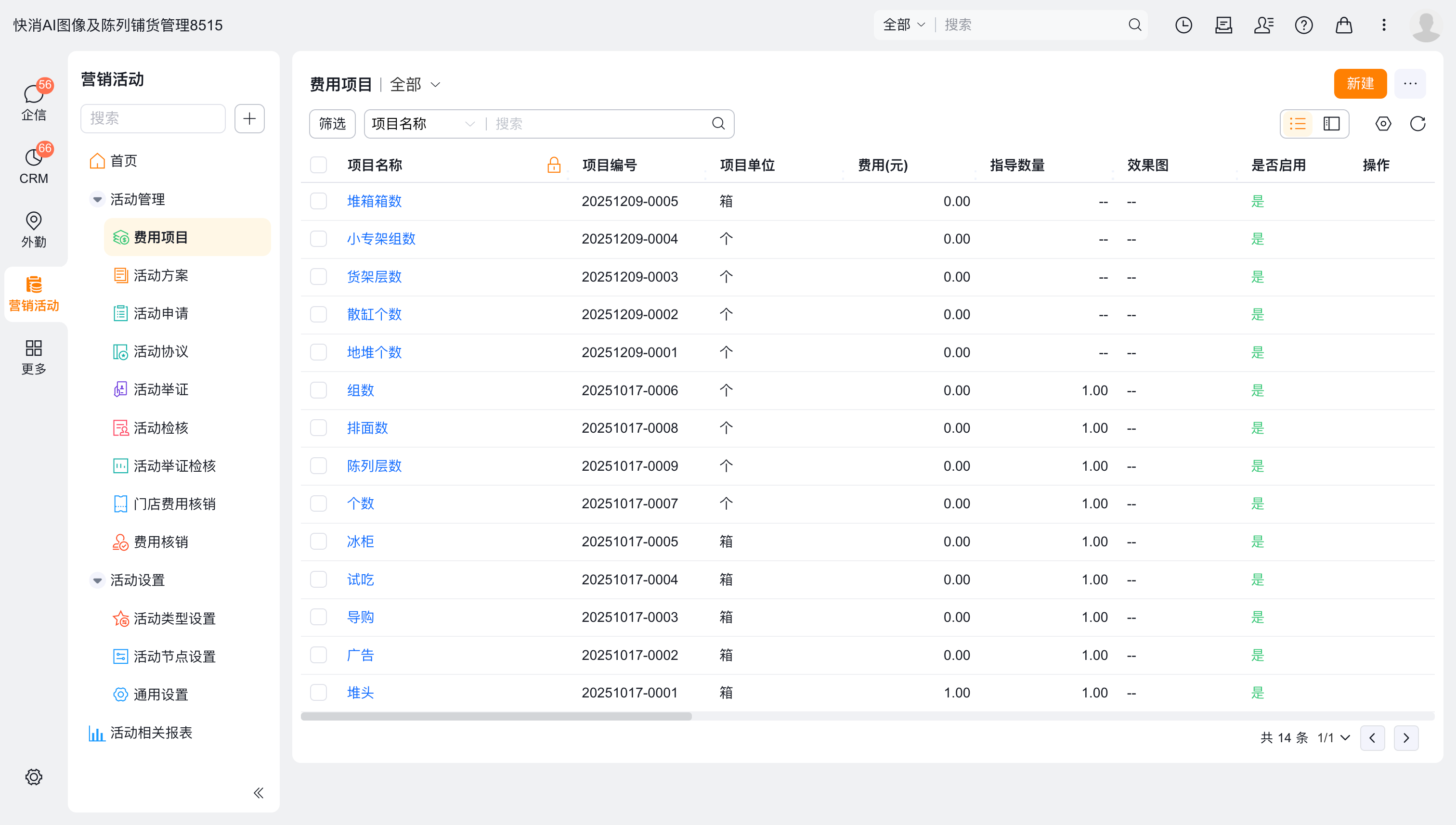Check the box for the 排面数 row
1456x825 pixels.
tap(319, 428)
